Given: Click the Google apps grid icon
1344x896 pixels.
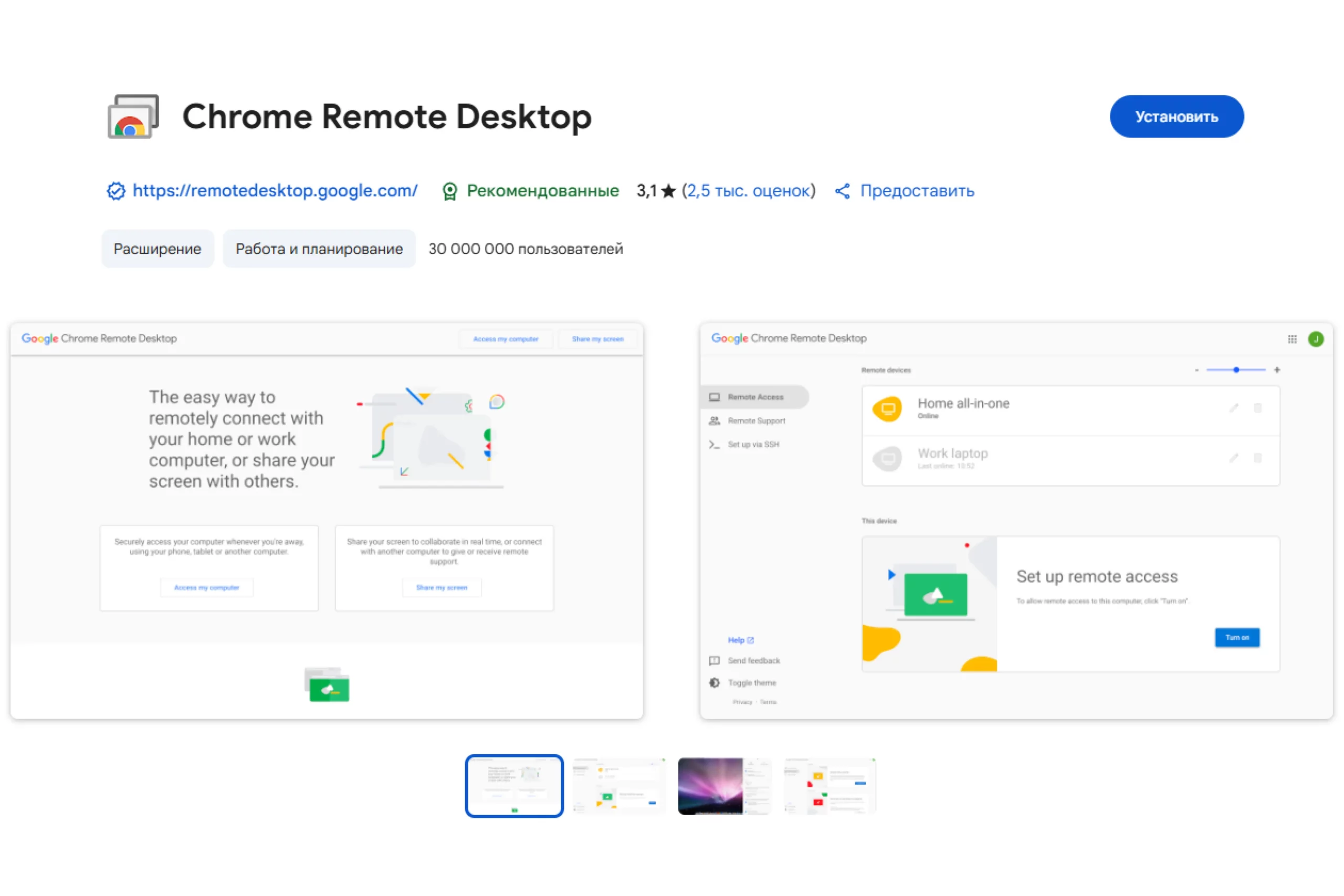Looking at the screenshot, I should point(1292,339).
